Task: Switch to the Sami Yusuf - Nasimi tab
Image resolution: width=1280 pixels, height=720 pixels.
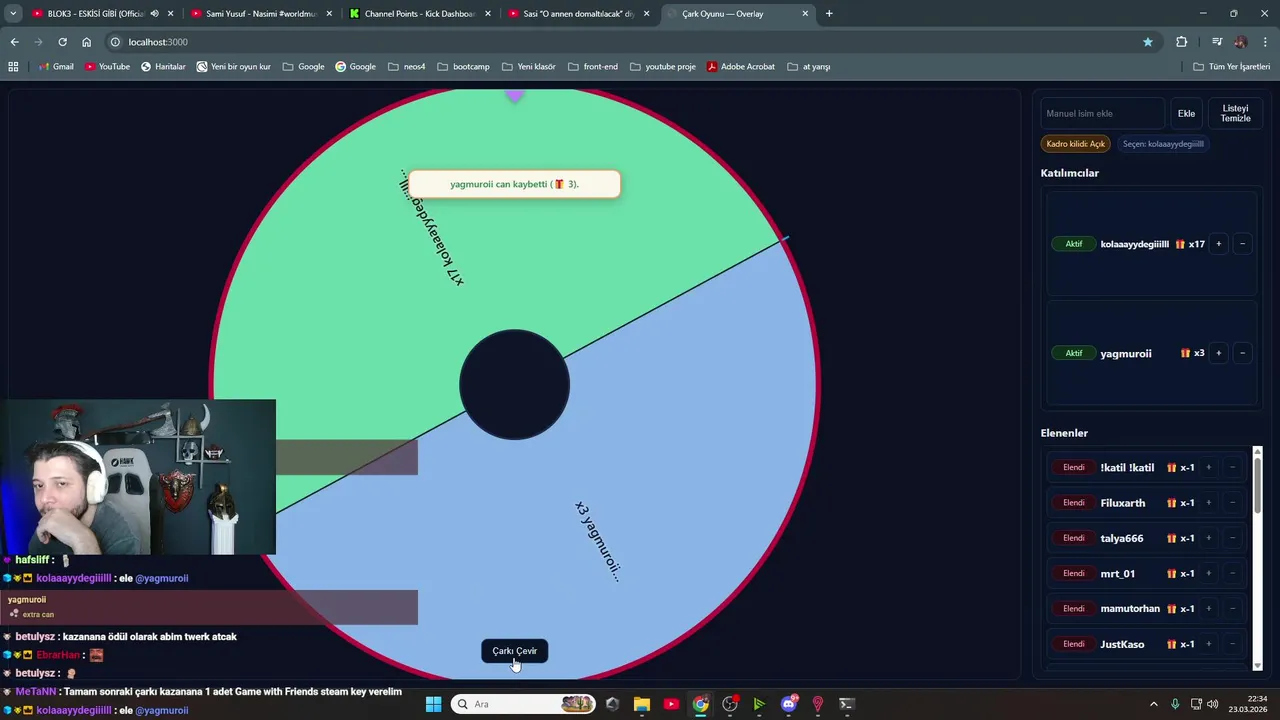Action: (x=260, y=14)
